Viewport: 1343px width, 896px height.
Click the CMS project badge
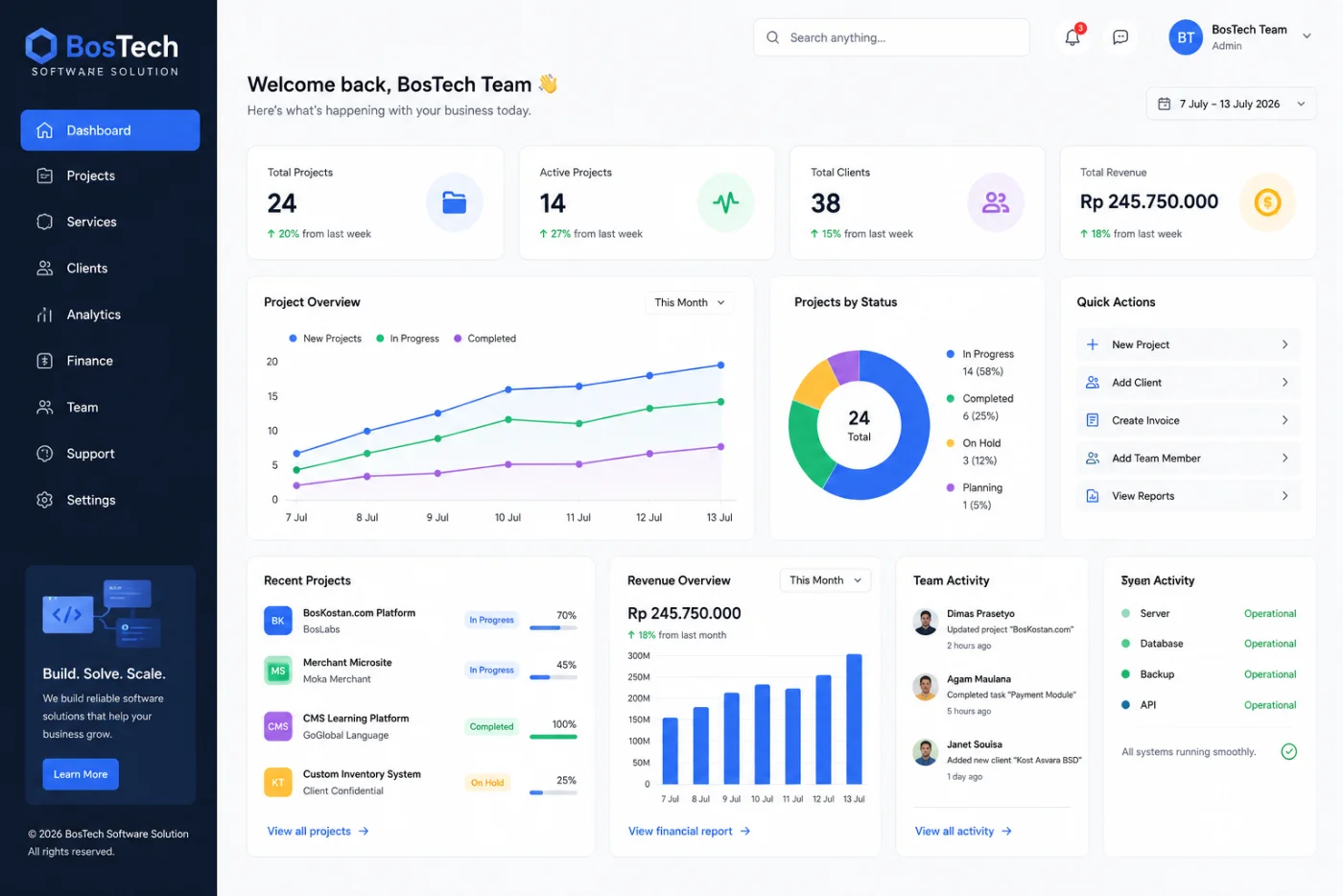point(277,726)
